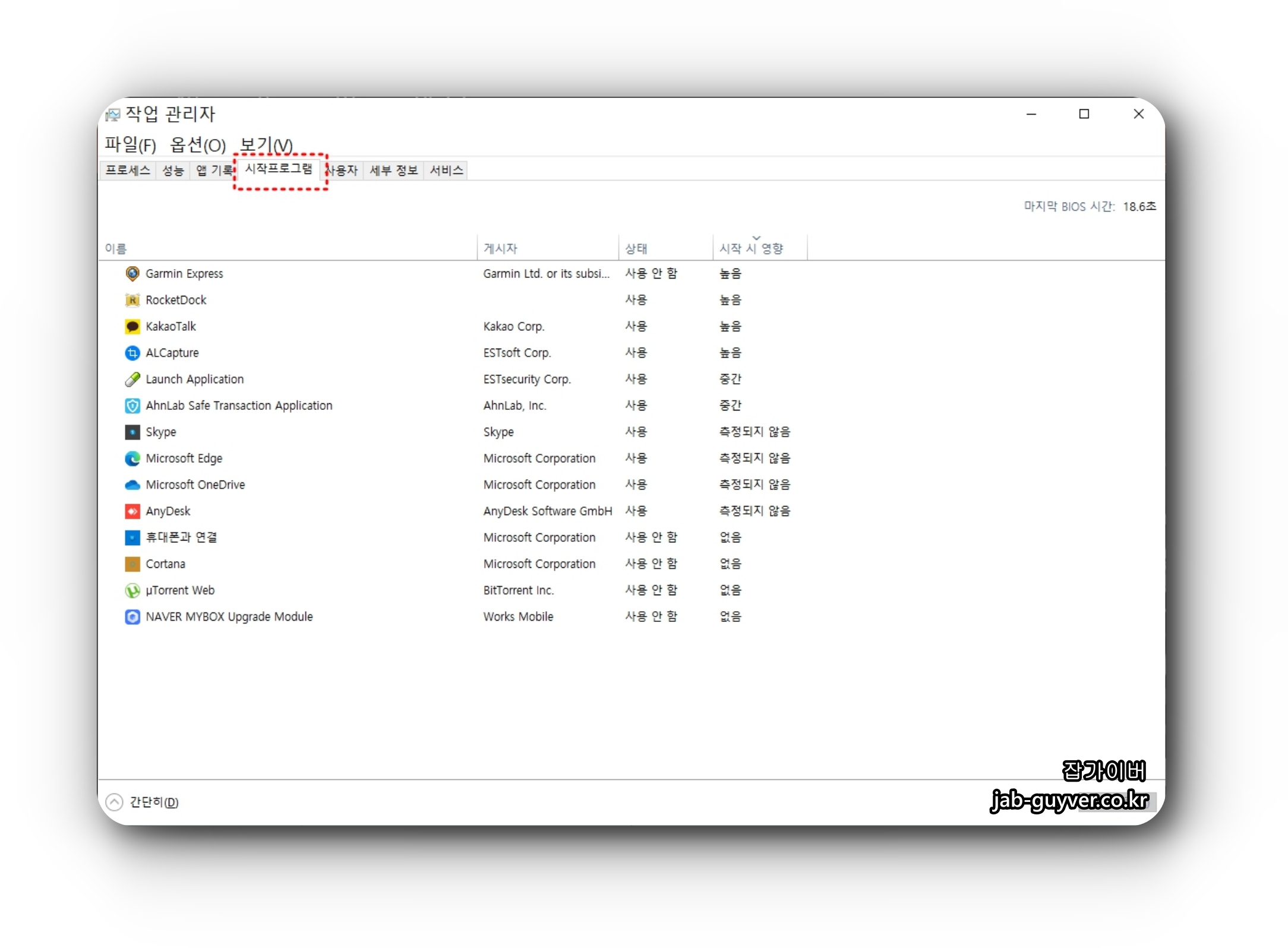Screen dimensions: 1288x948
Task: Open the 세부 정보 tab
Action: click(393, 170)
